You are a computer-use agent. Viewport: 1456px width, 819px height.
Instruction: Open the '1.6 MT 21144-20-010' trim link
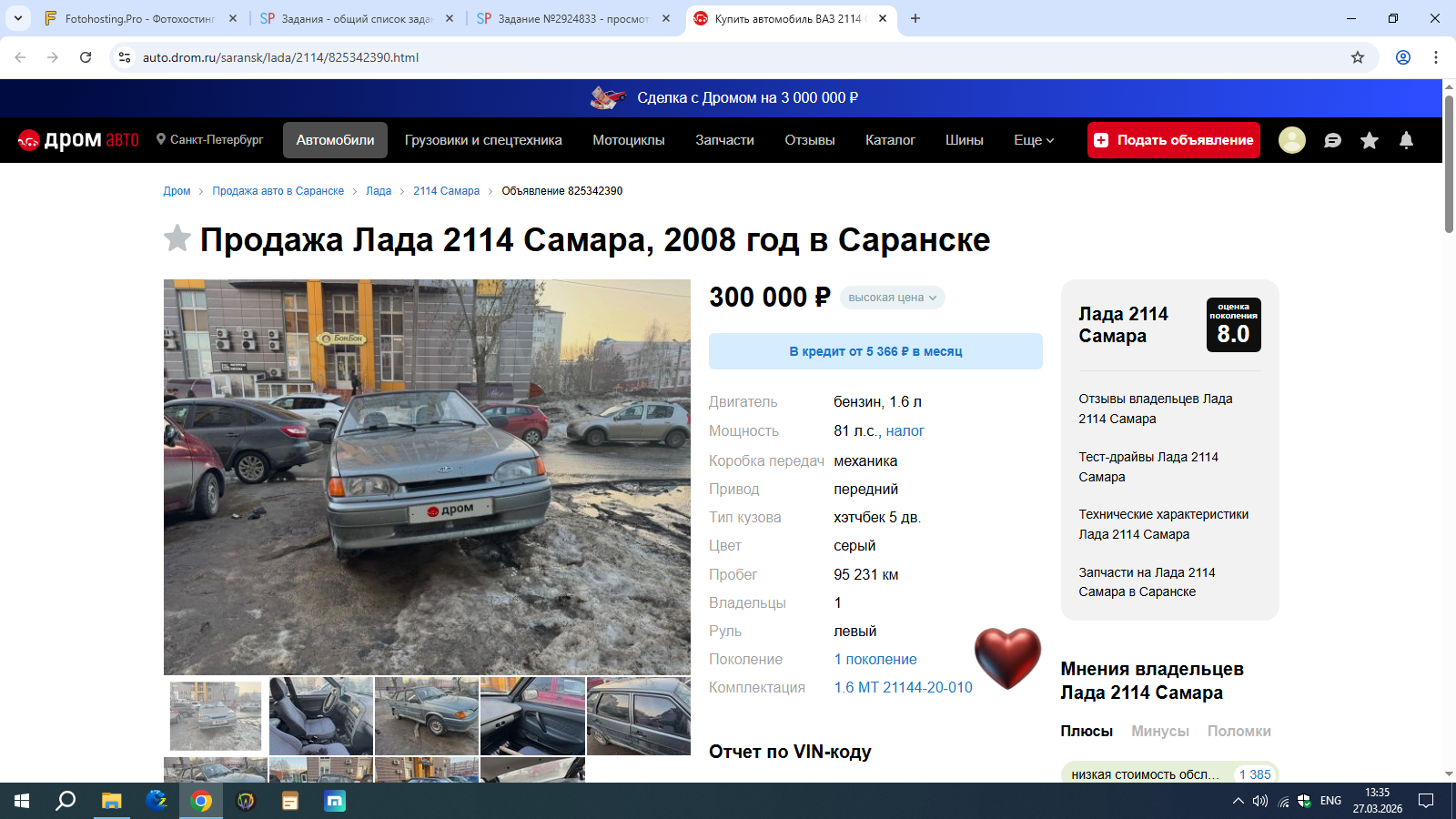pyautogui.click(x=904, y=688)
